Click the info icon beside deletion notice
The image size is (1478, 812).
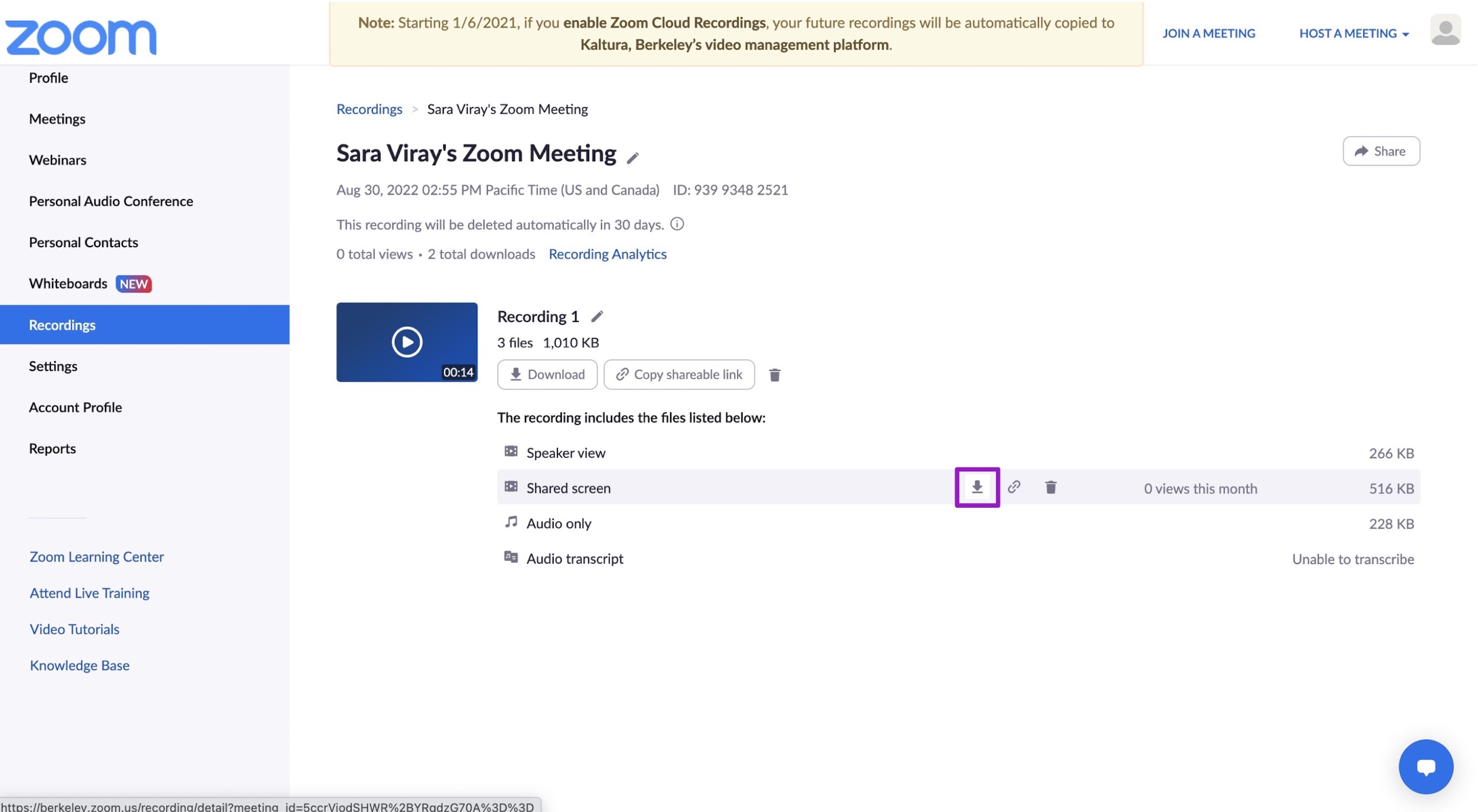coord(676,224)
